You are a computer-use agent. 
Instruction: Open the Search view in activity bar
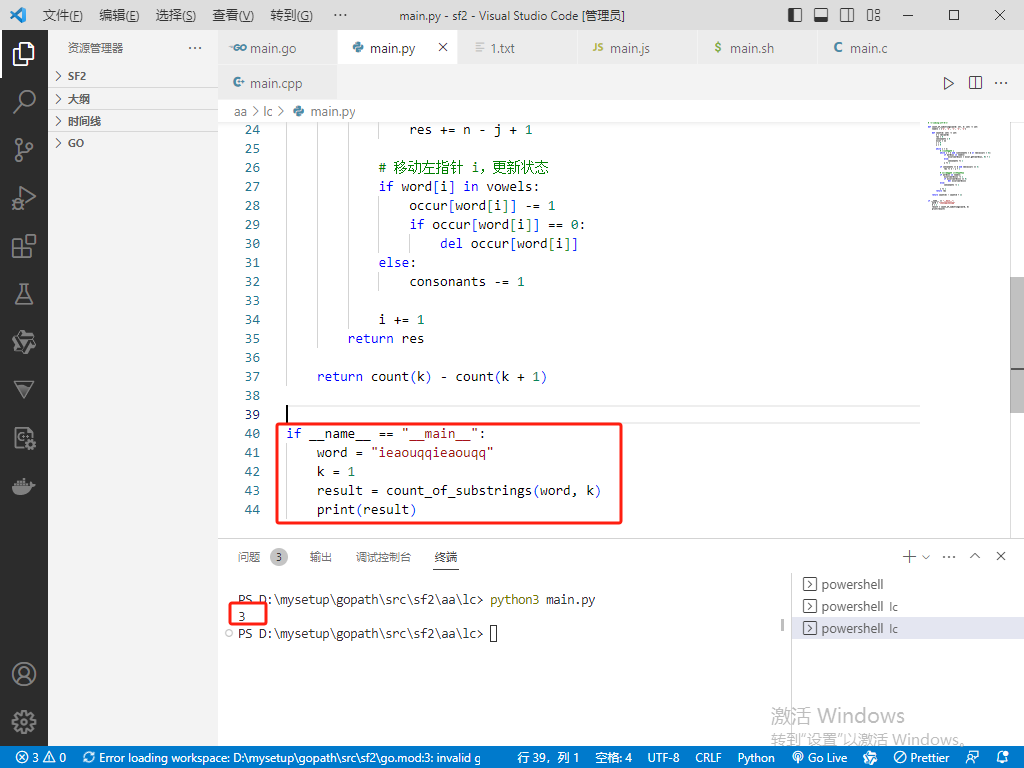click(x=24, y=102)
